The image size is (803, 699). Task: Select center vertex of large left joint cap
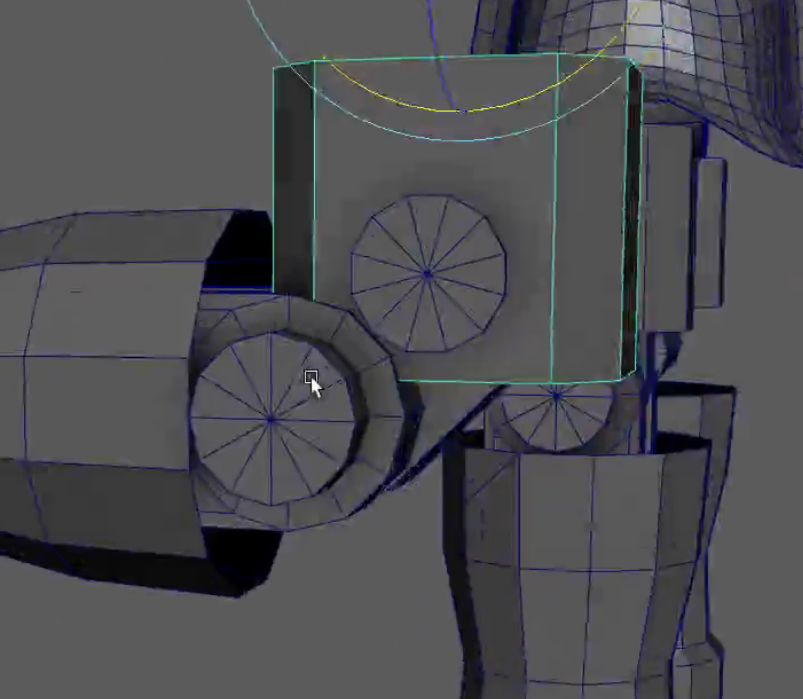271,421
